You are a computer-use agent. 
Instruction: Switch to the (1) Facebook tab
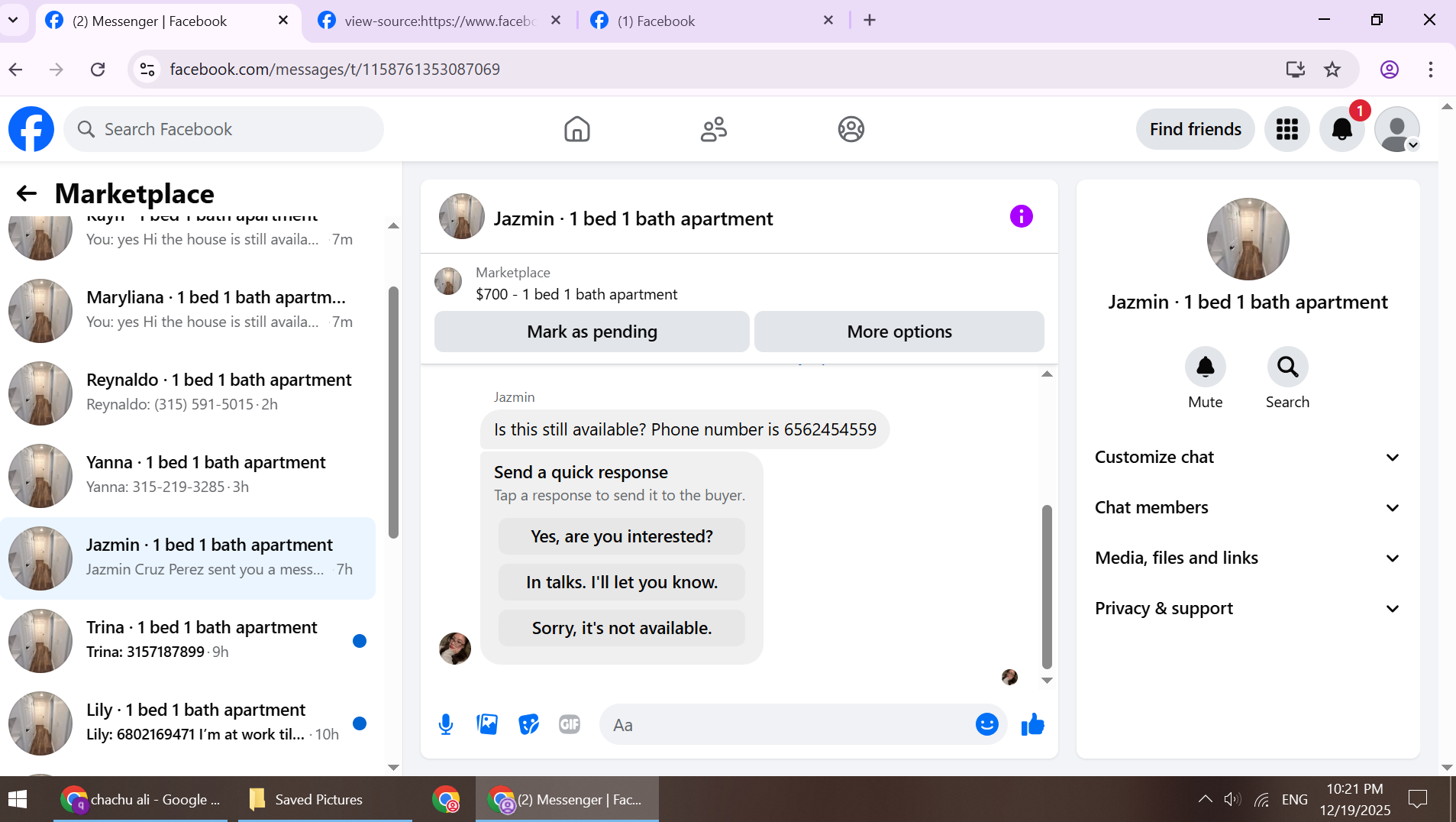(712, 21)
